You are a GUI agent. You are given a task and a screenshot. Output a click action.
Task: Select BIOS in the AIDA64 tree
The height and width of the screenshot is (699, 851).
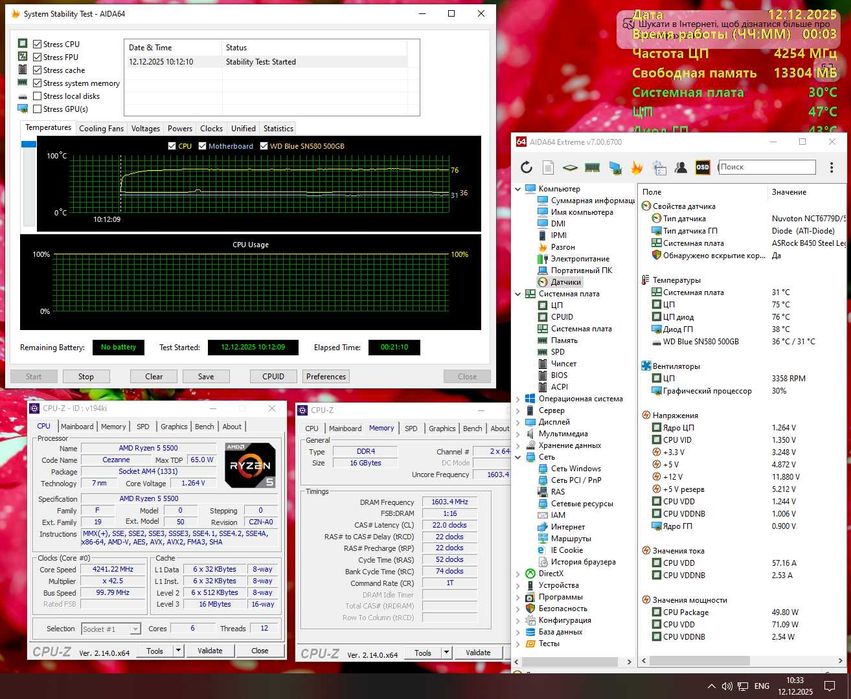(559, 375)
